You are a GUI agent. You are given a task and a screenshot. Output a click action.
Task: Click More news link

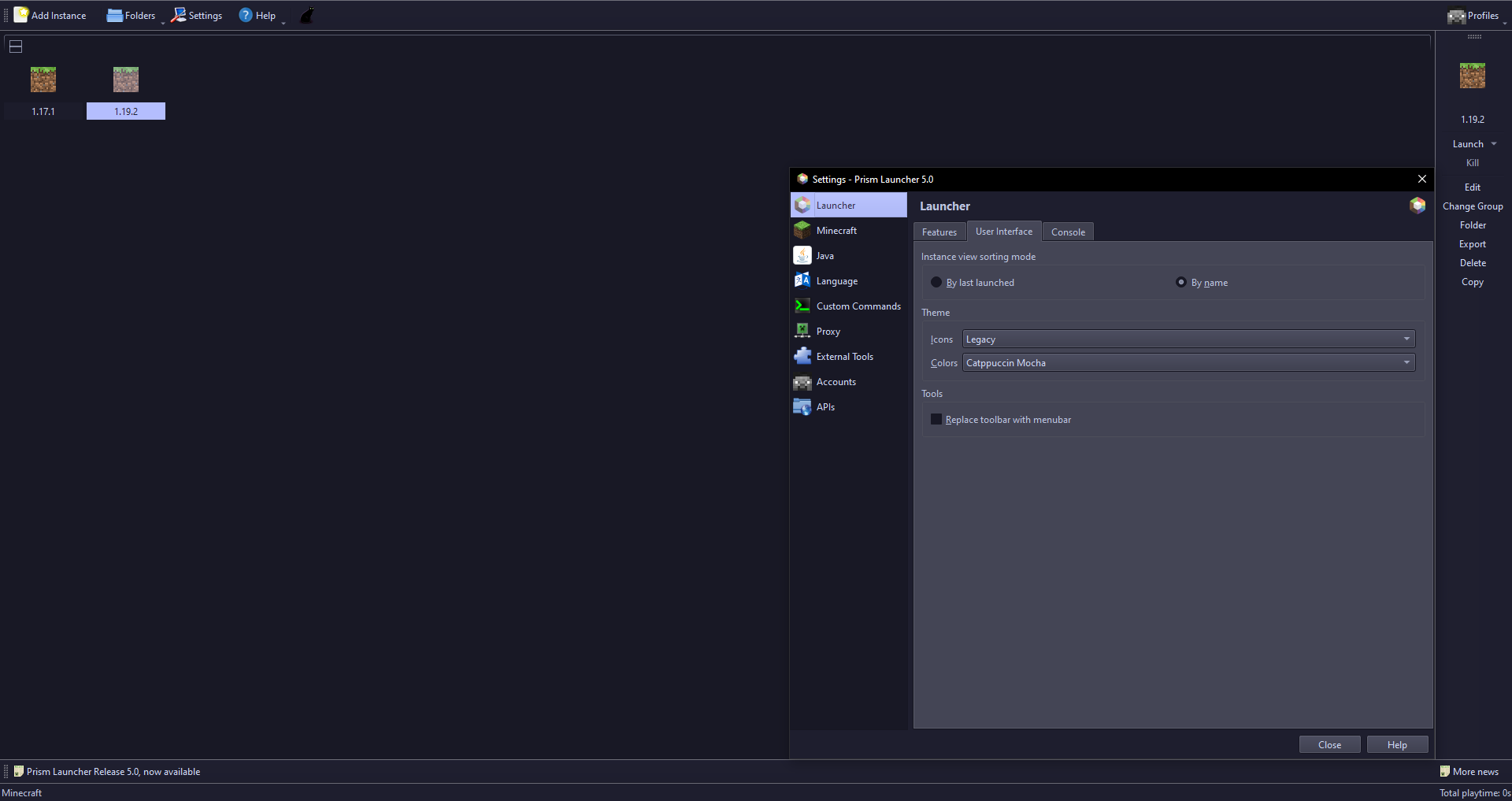pyautogui.click(x=1476, y=771)
